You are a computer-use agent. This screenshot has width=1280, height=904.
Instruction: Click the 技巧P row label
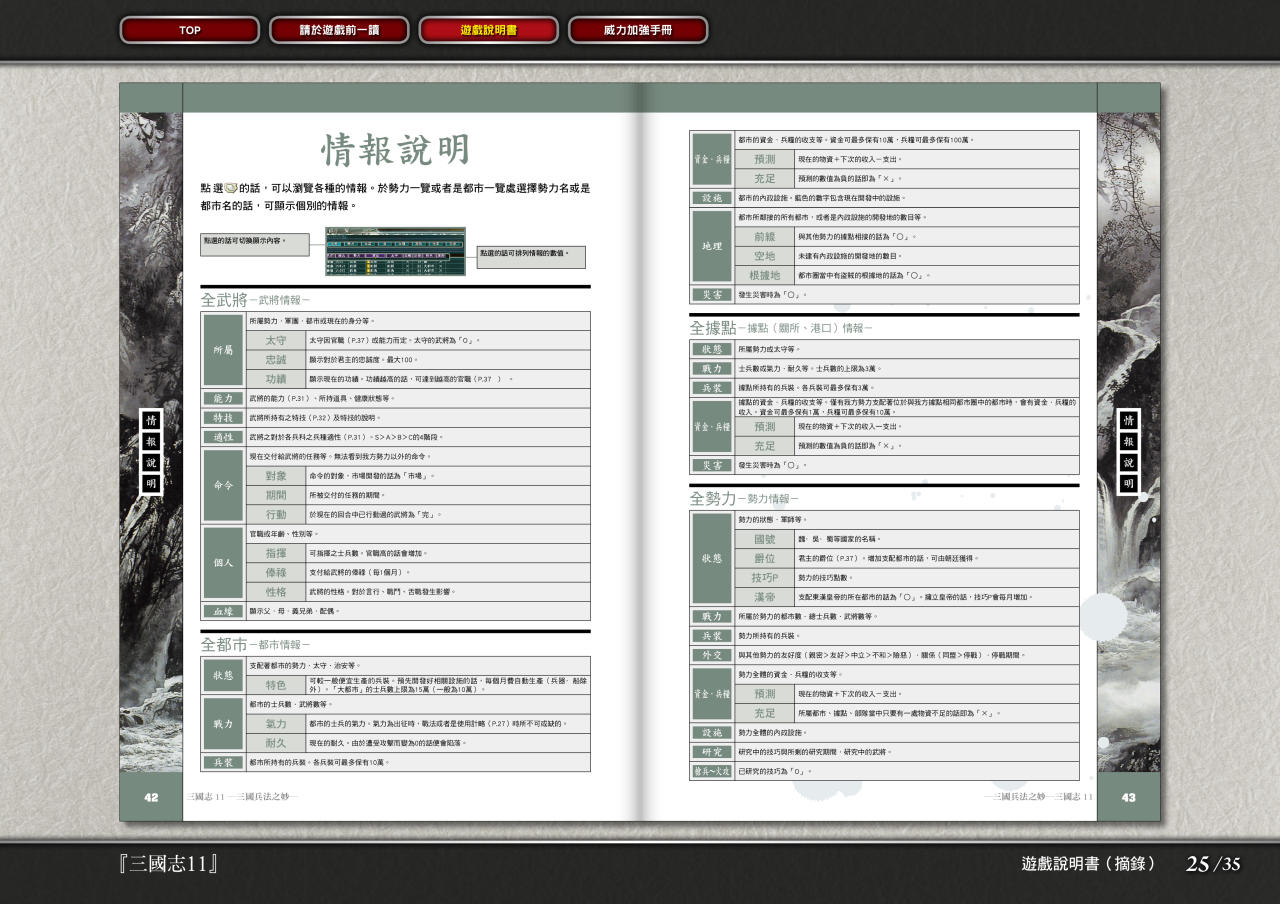(765, 578)
